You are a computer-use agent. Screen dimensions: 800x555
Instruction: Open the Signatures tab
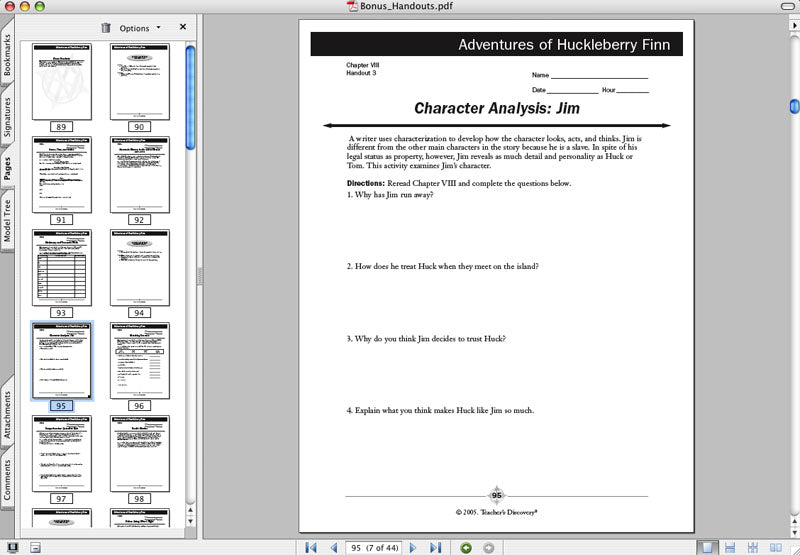pos(7,117)
